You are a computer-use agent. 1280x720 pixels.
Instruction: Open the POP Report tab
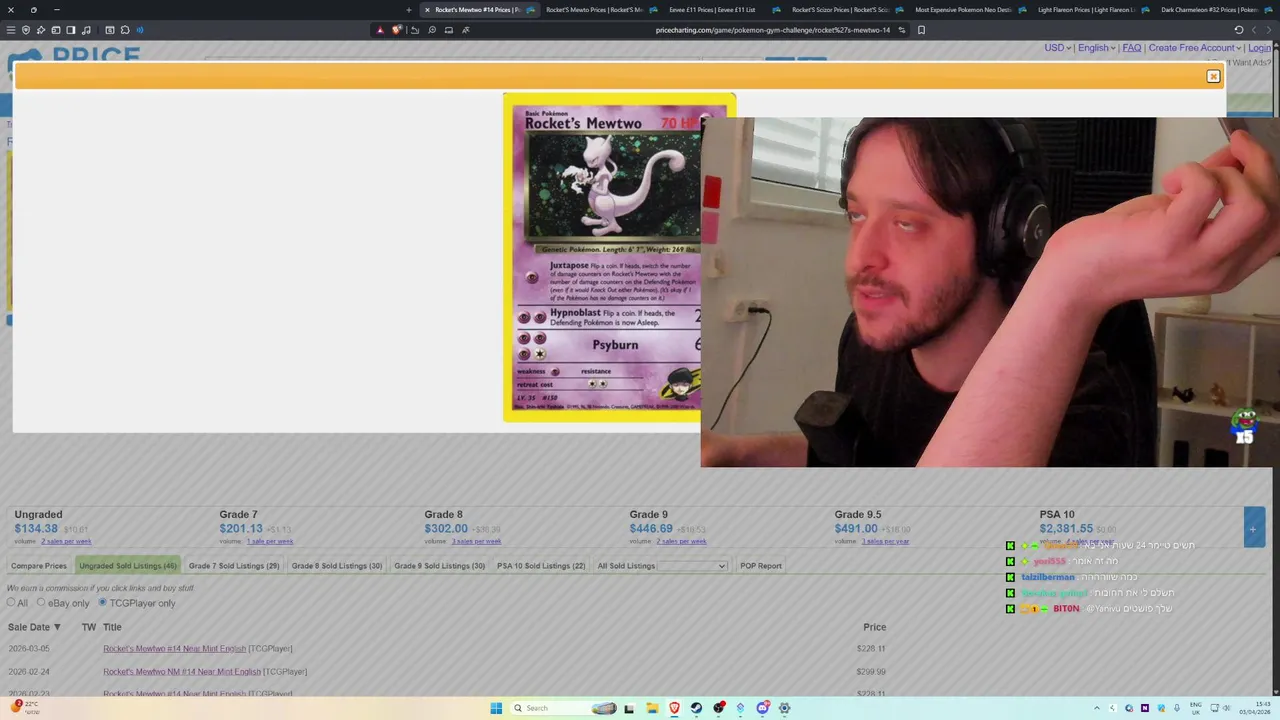761,566
